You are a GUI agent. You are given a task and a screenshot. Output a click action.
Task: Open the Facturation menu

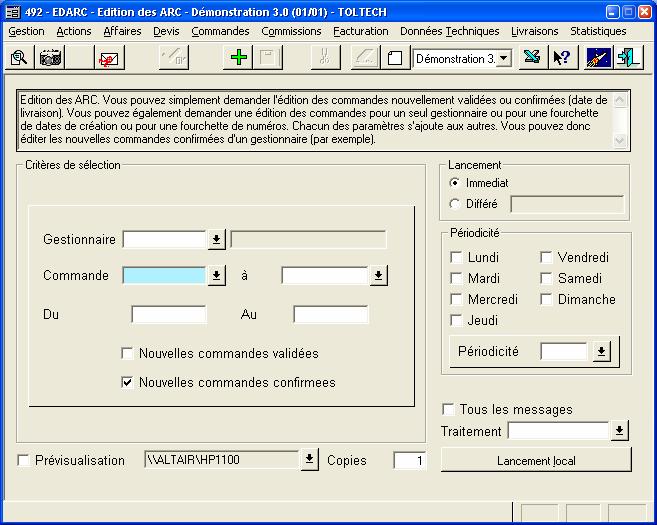pyautogui.click(x=361, y=31)
